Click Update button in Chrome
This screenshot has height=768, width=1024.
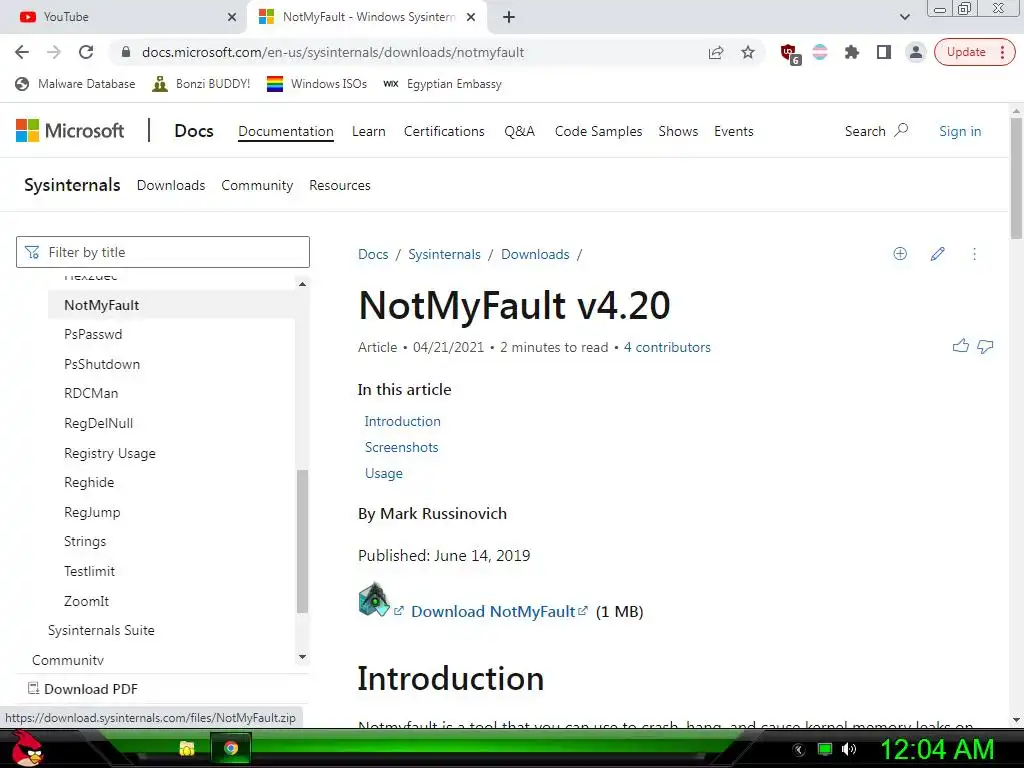[x=974, y=52]
